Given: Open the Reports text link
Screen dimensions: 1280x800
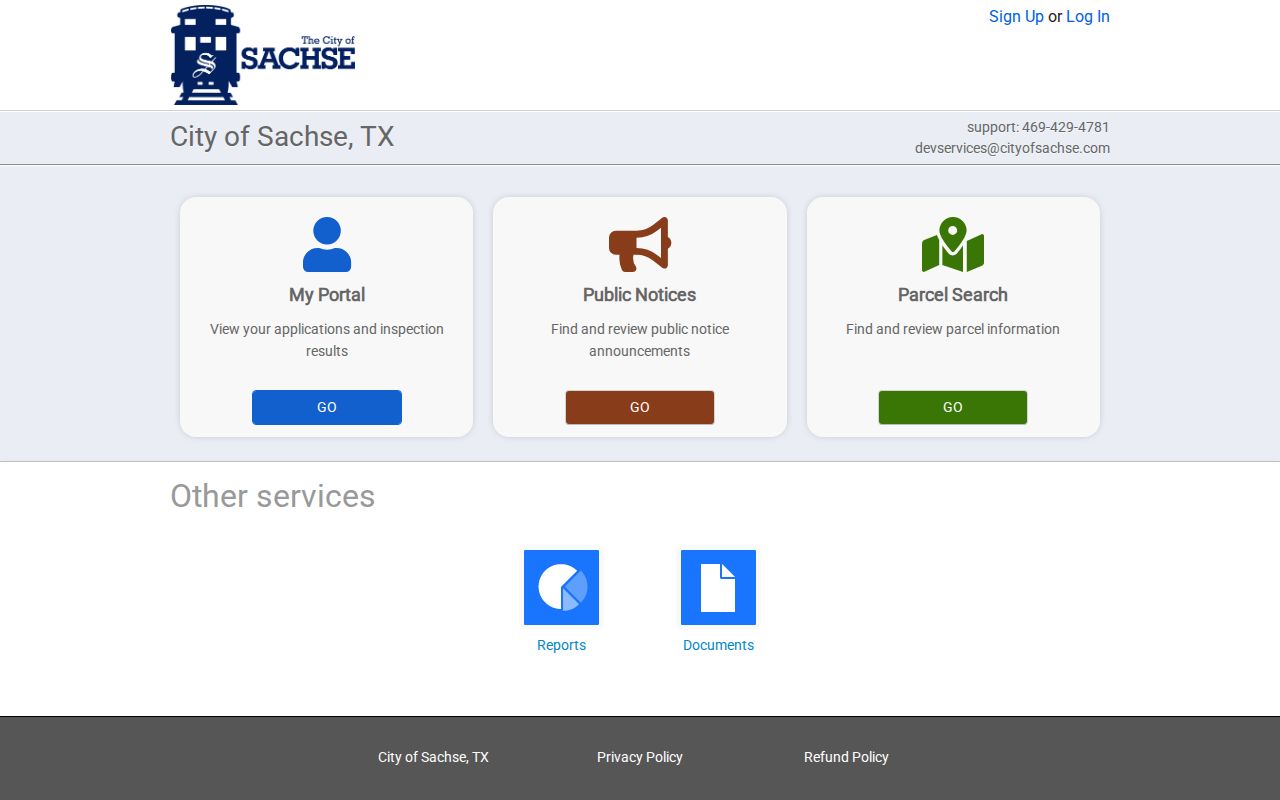Looking at the screenshot, I should point(562,645).
